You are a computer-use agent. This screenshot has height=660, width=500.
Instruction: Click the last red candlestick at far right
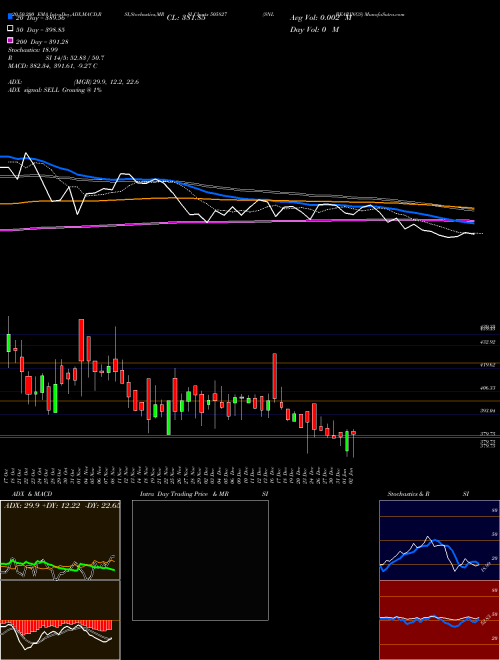(x=354, y=433)
